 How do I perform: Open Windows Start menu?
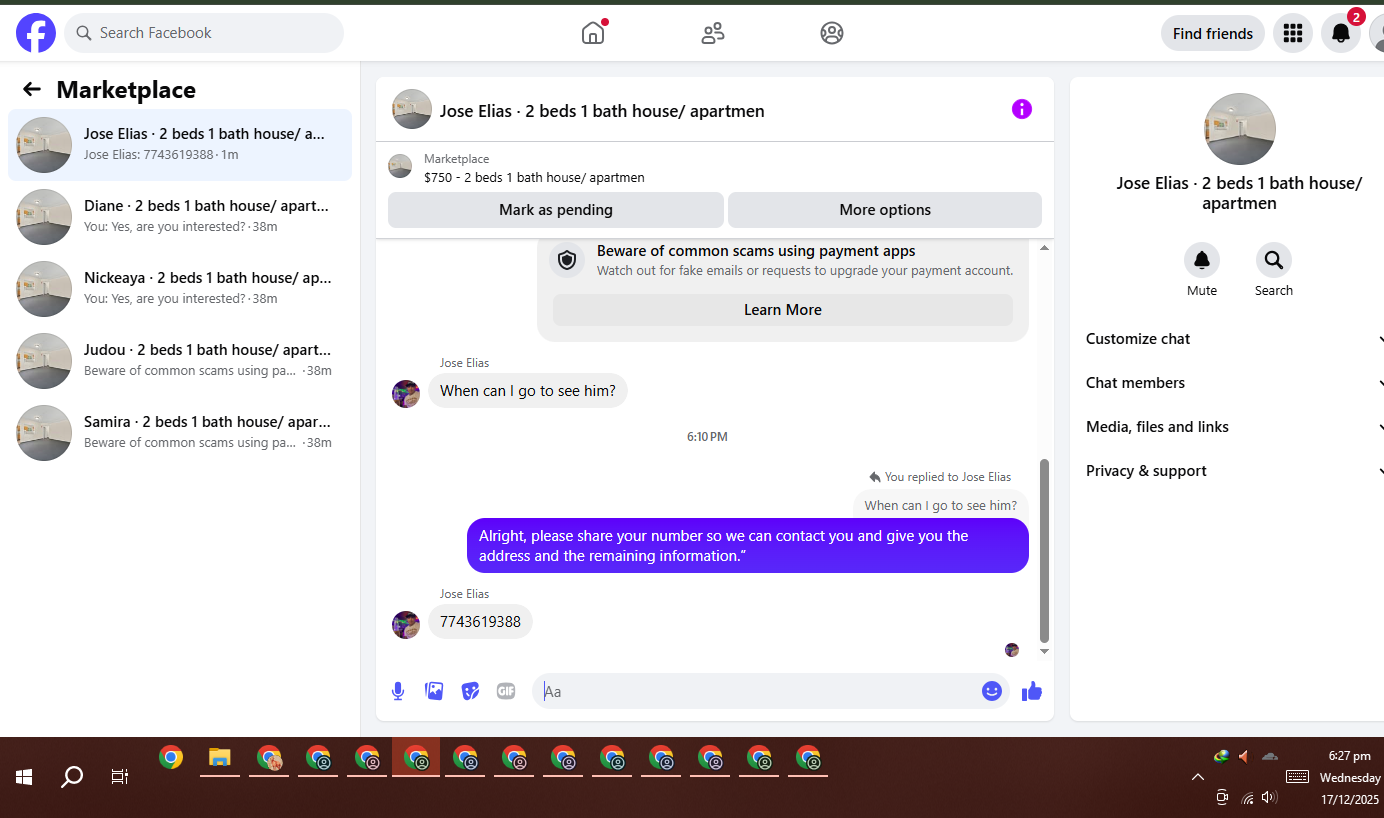click(24, 777)
